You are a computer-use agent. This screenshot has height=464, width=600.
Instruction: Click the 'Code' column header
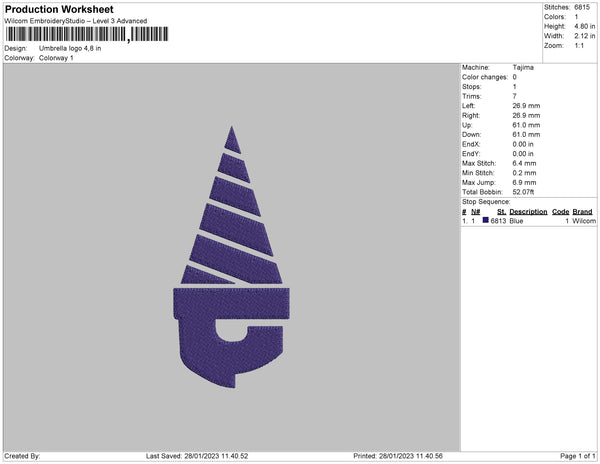click(x=560, y=212)
